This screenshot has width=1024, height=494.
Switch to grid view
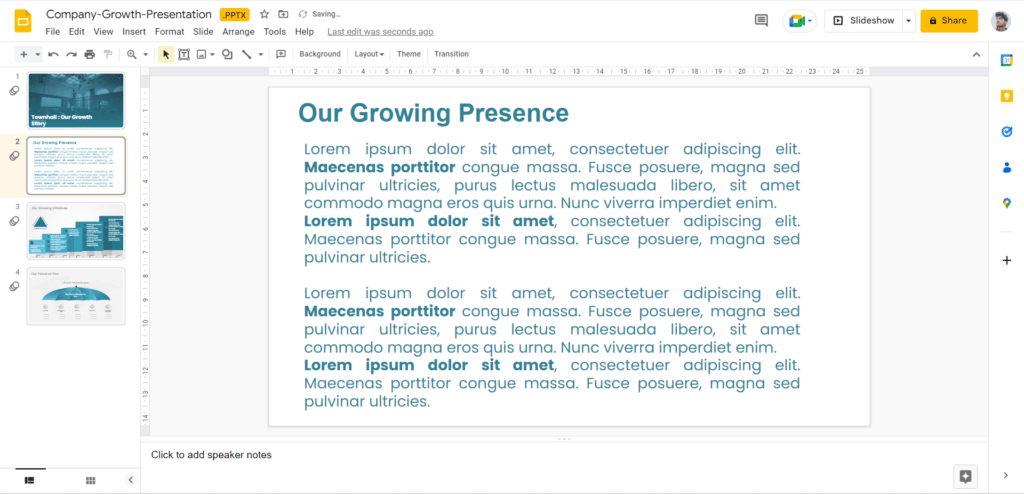(x=91, y=480)
